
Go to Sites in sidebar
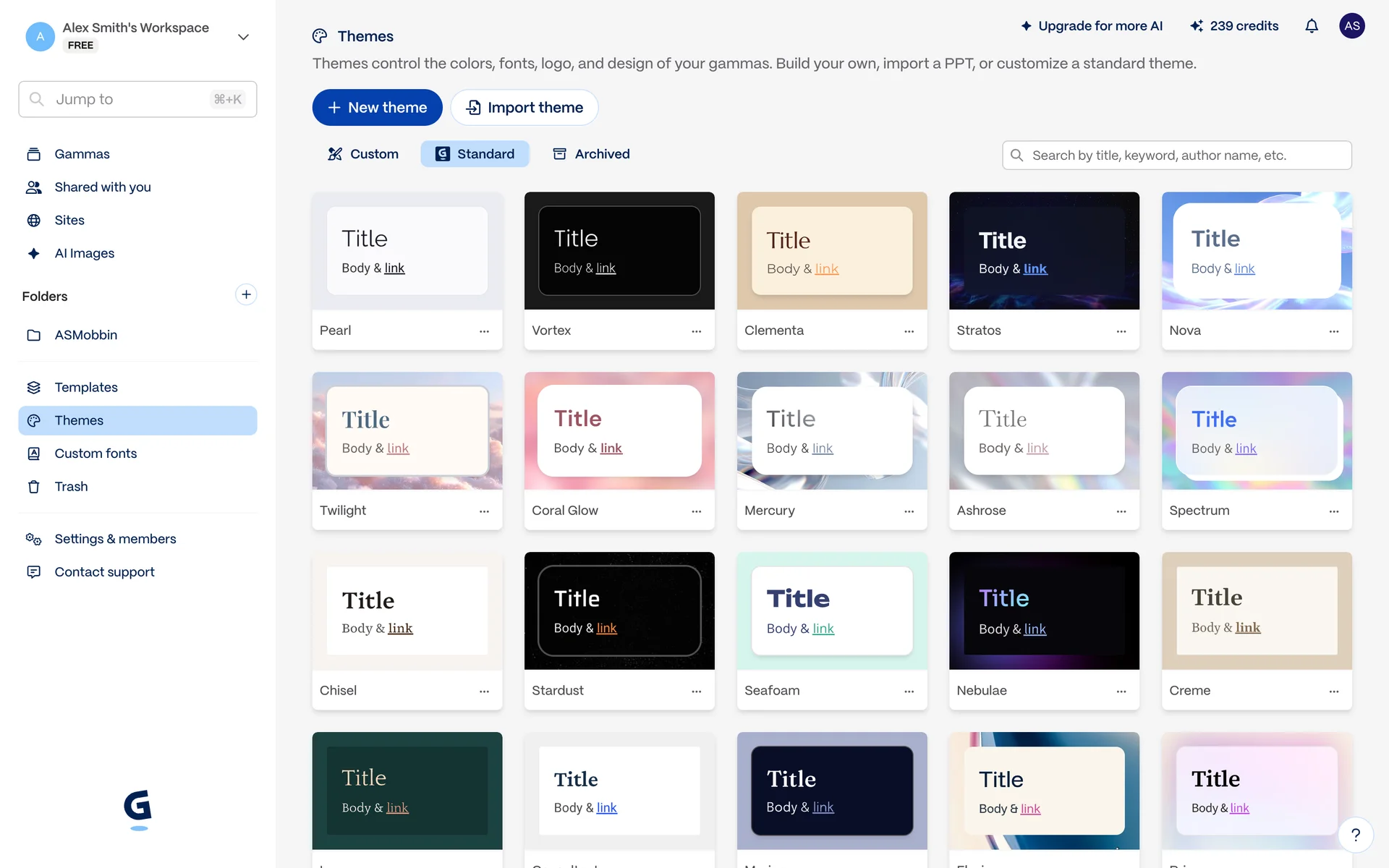pyautogui.click(x=69, y=220)
